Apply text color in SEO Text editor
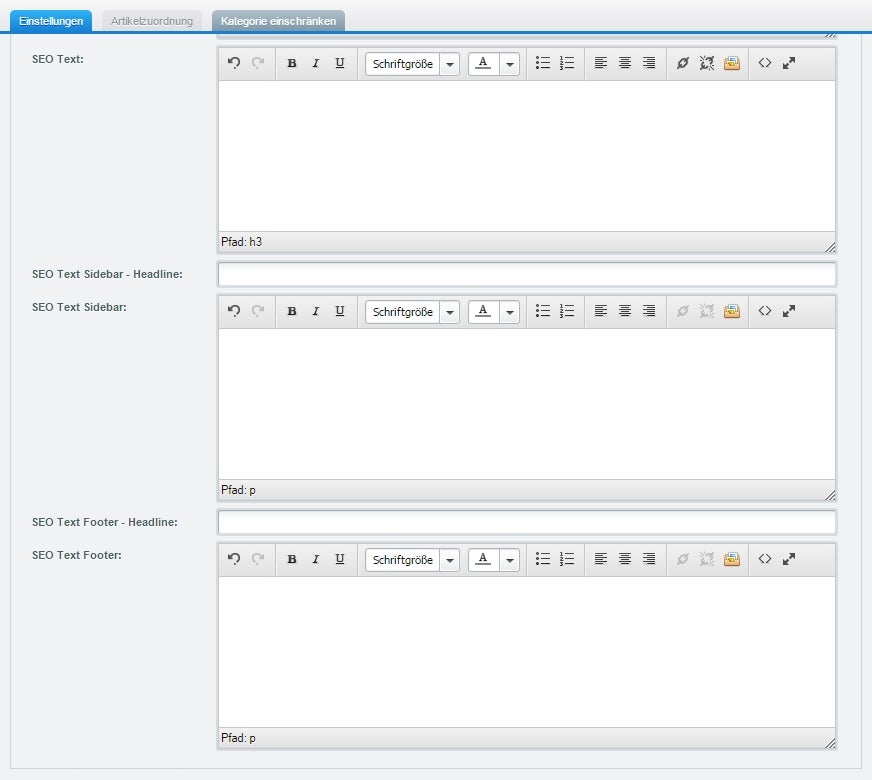This screenshot has height=780, width=872. click(x=483, y=63)
